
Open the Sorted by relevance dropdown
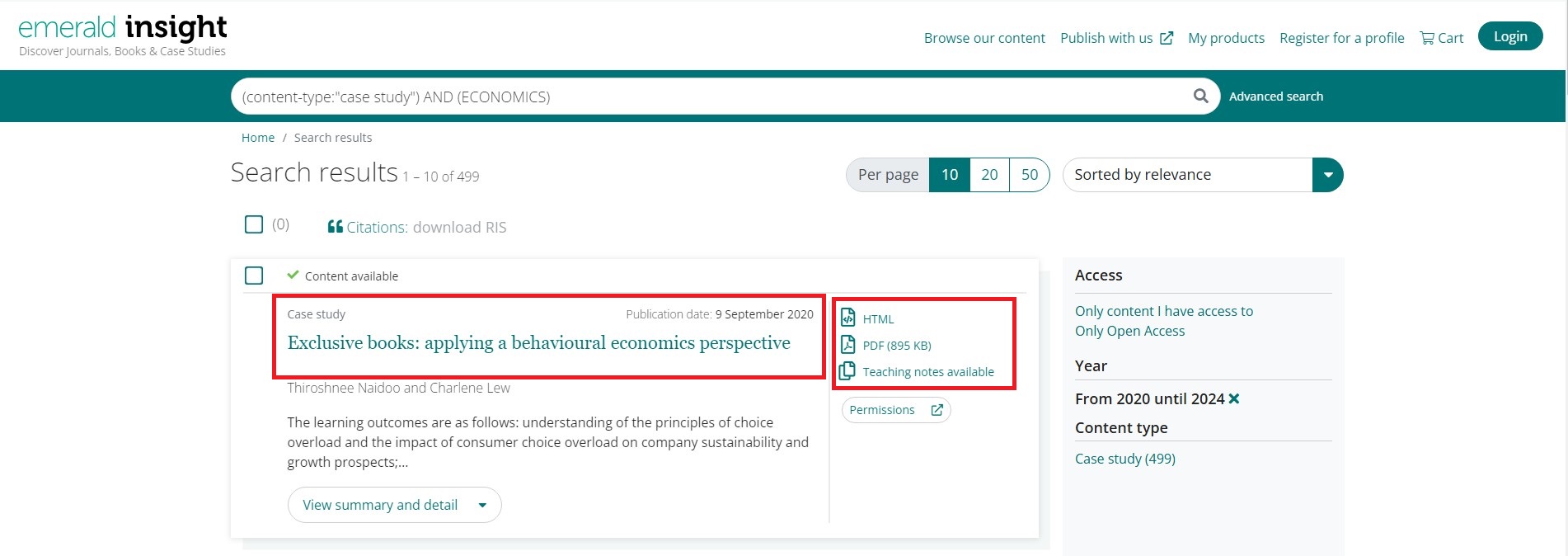1327,175
